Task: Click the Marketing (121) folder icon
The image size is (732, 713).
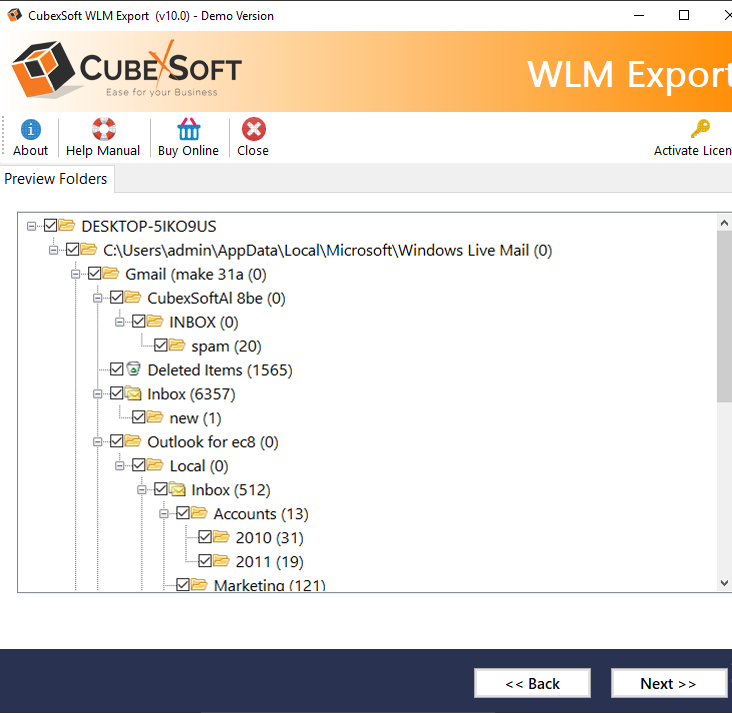Action: [x=199, y=584]
